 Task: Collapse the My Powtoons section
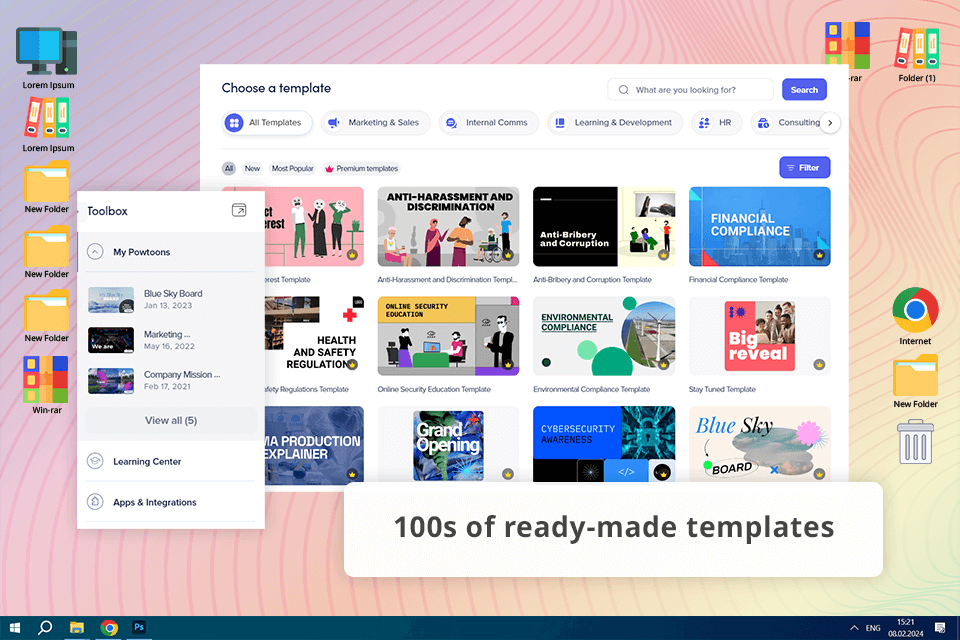point(95,252)
